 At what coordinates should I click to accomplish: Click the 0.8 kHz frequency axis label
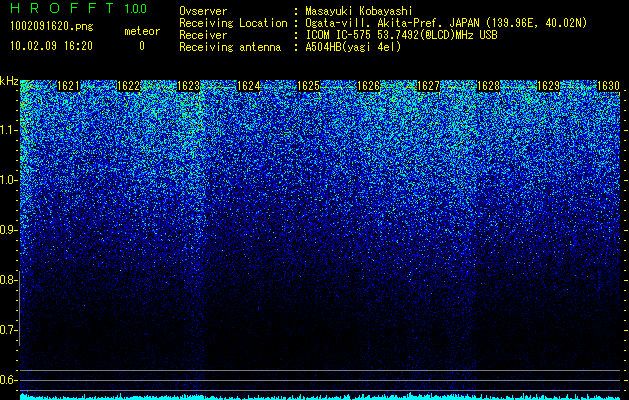(x=8, y=280)
